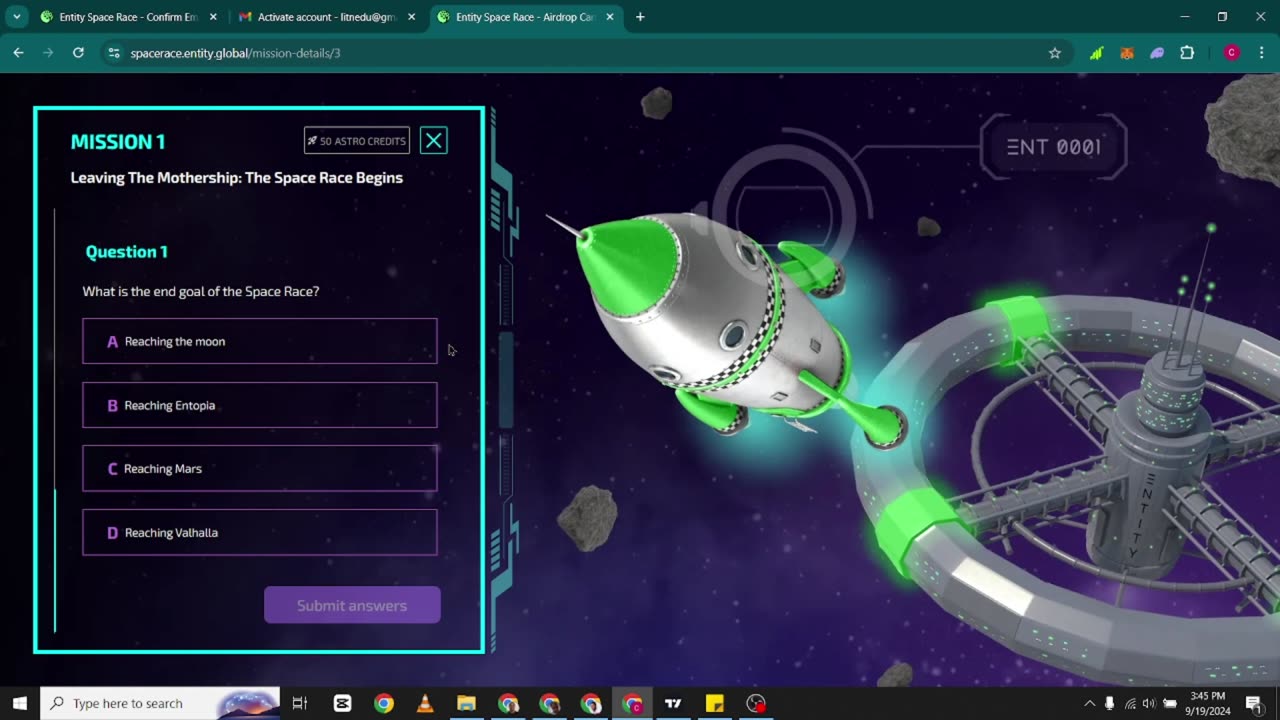Click the Submit answers button

[352, 605]
